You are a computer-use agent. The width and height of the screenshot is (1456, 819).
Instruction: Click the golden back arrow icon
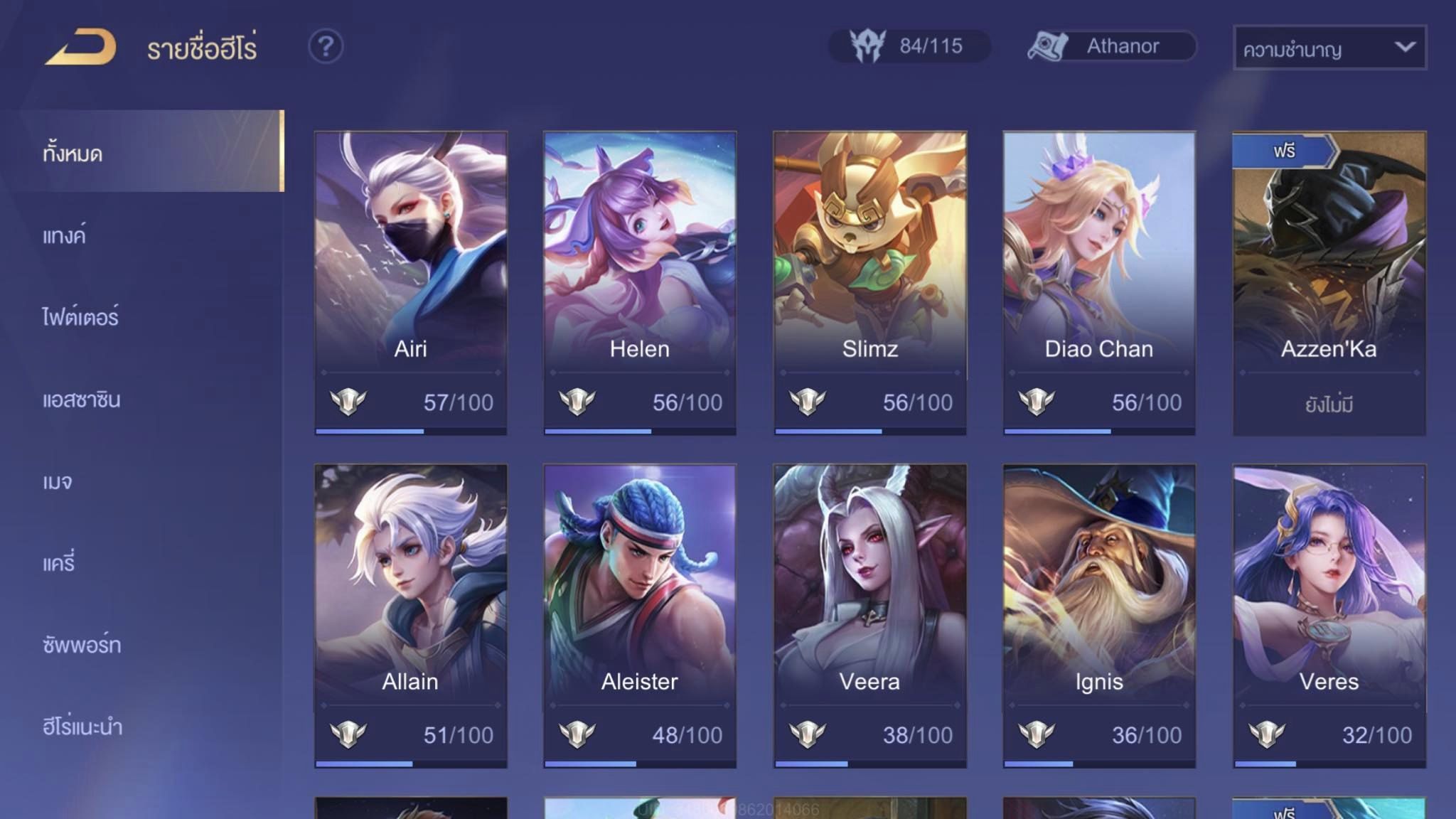point(81,47)
